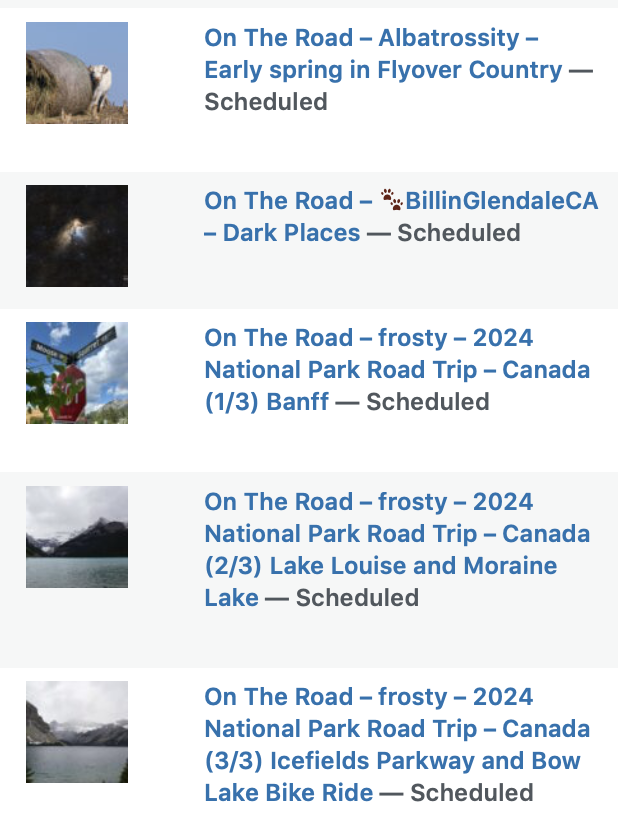The height and width of the screenshot is (820, 618).
Task: Click the BillinGlendaleCA author name text
Action: (x=501, y=201)
